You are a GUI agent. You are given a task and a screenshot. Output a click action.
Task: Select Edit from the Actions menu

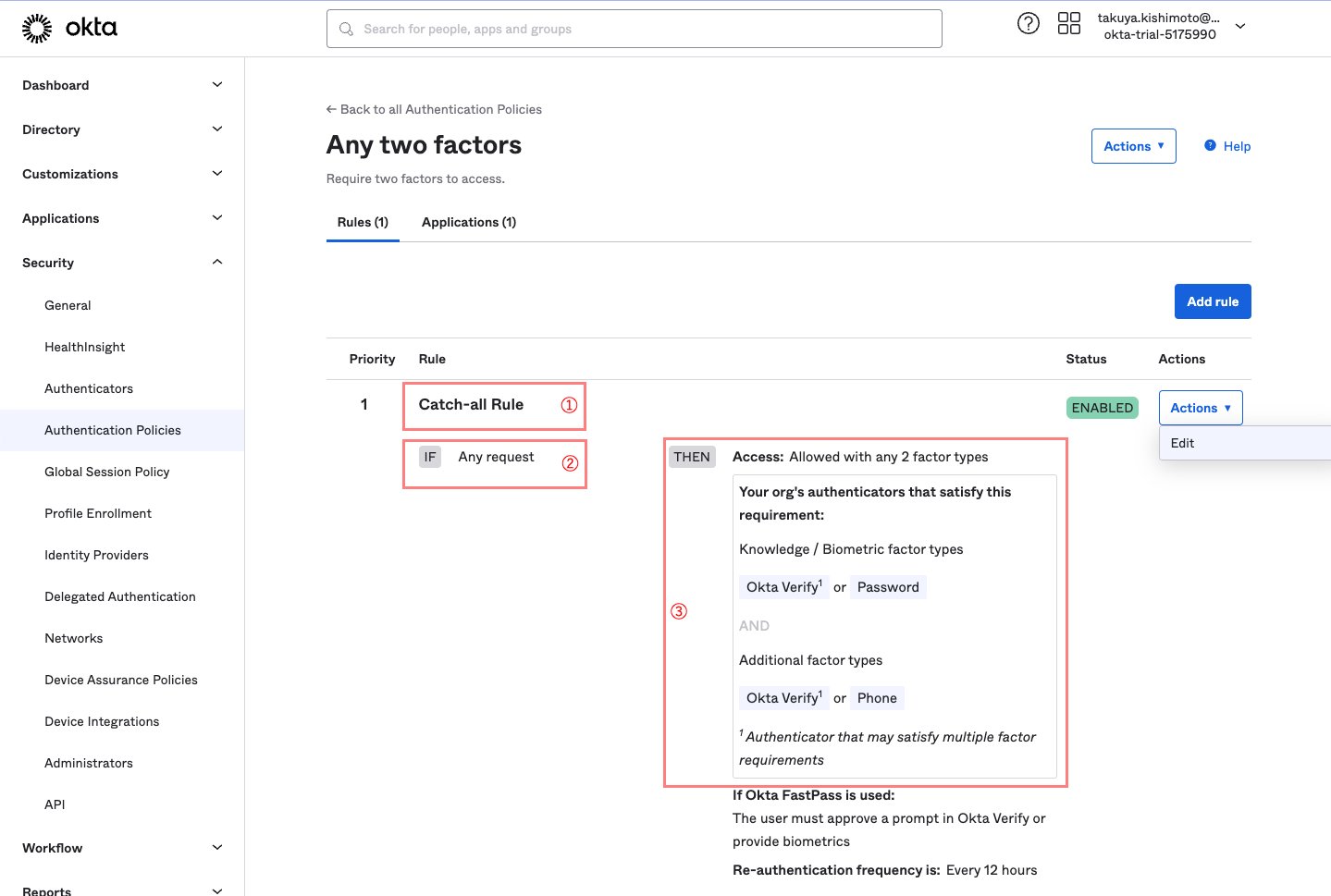pyautogui.click(x=1182, y=443)
